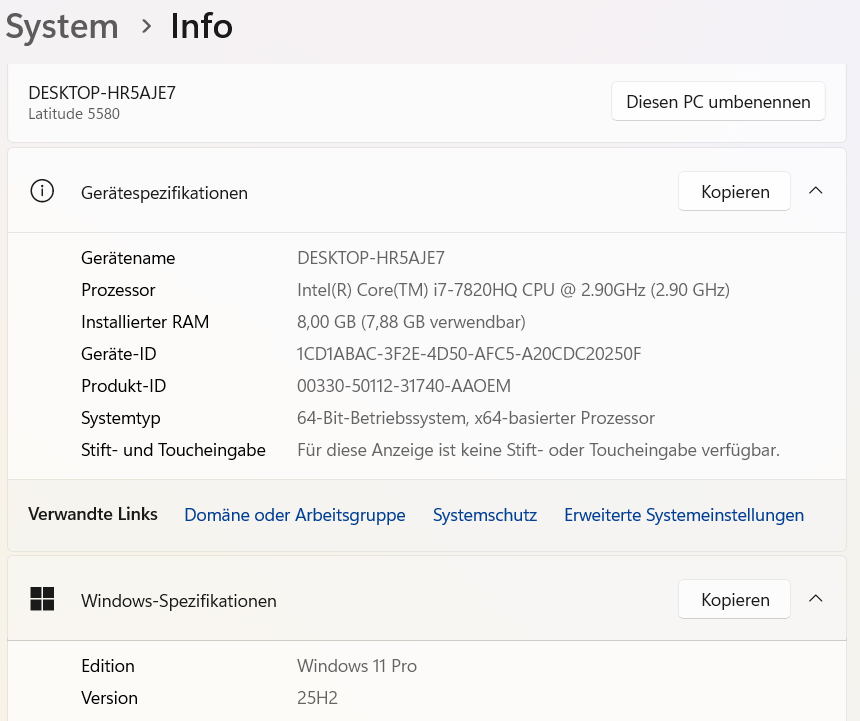This screenshot has width=860, height=721.
Task: Click the Produkt-ID label
Action: [124, 386]
